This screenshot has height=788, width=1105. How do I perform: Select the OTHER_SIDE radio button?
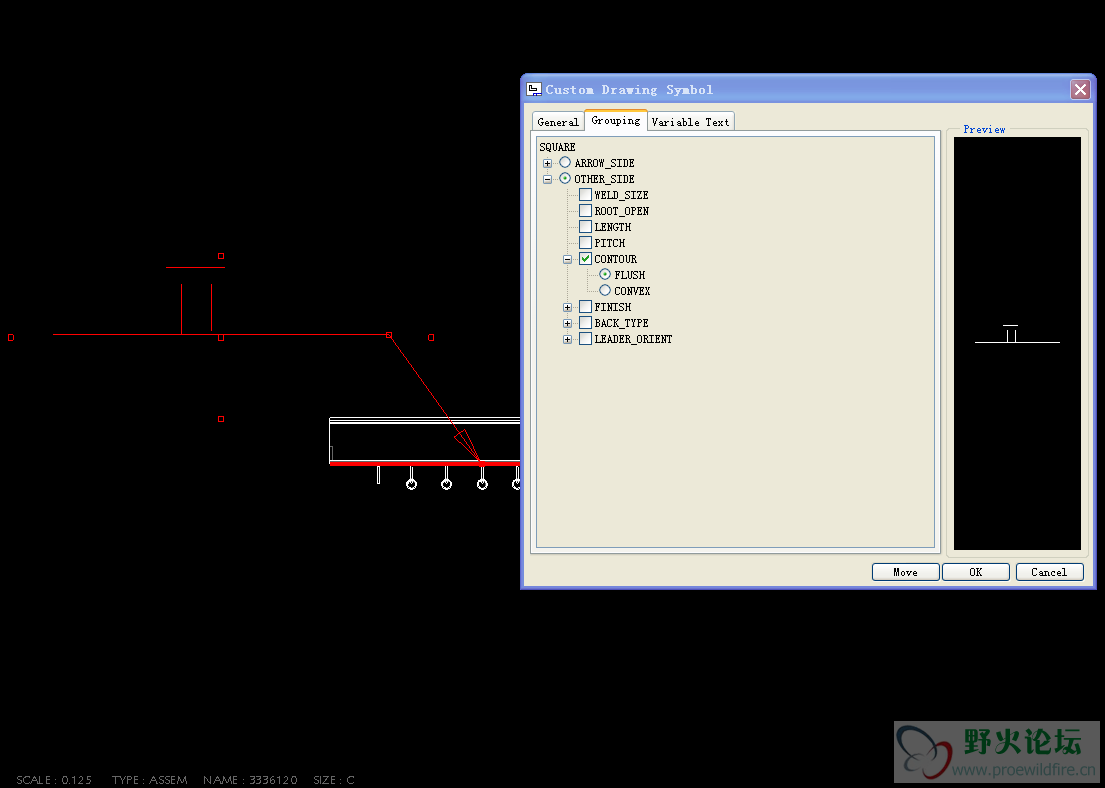[x=565, y=179]
